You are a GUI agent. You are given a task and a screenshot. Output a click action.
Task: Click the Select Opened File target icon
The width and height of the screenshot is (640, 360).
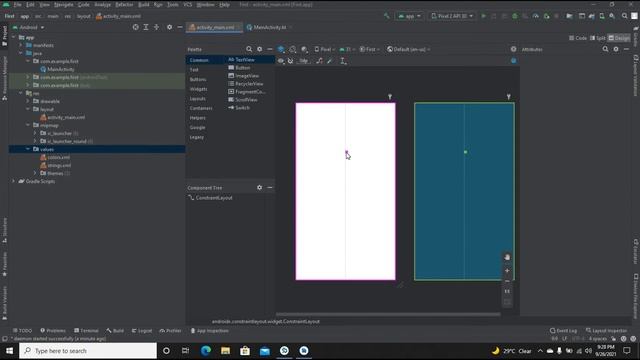coord(136,27)
